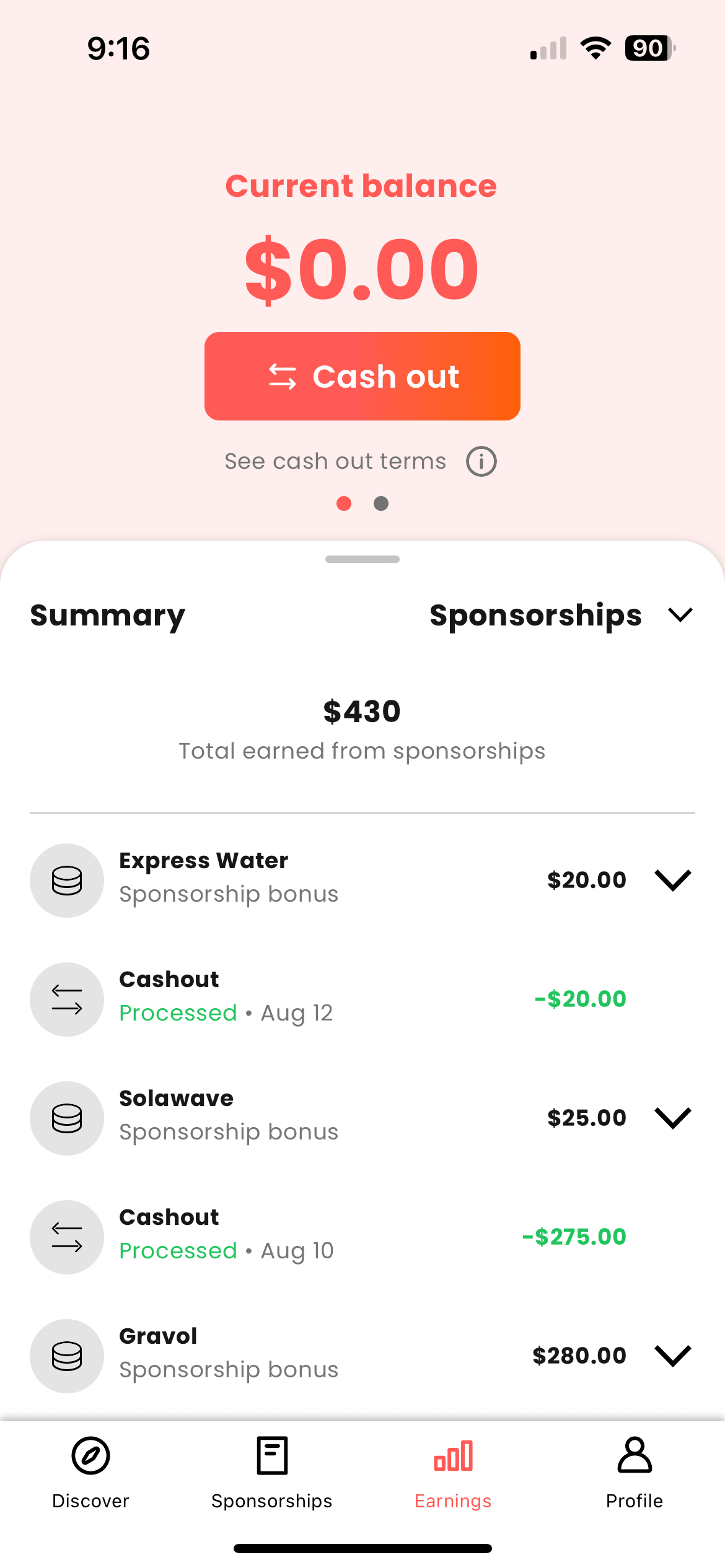This screenshot has width=725, height=1568.
Task: Tap the Express Water coin stack icon
Action: [x=67, y=881]
